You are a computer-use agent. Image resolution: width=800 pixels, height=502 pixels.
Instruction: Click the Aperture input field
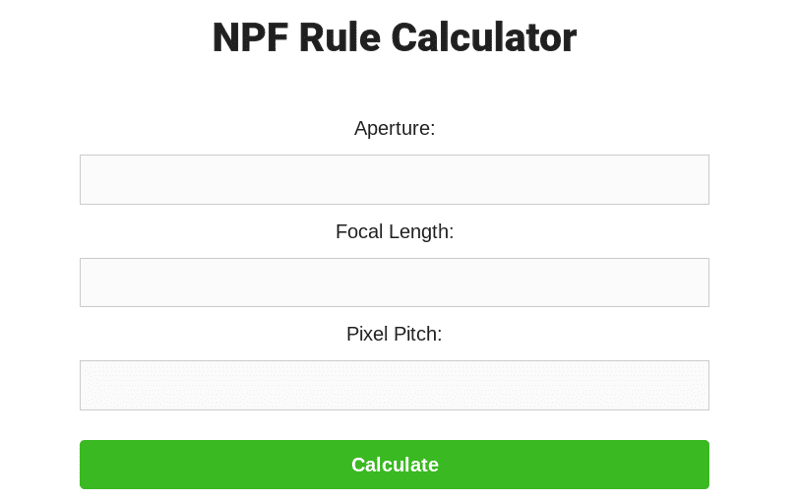coord(394,180)
